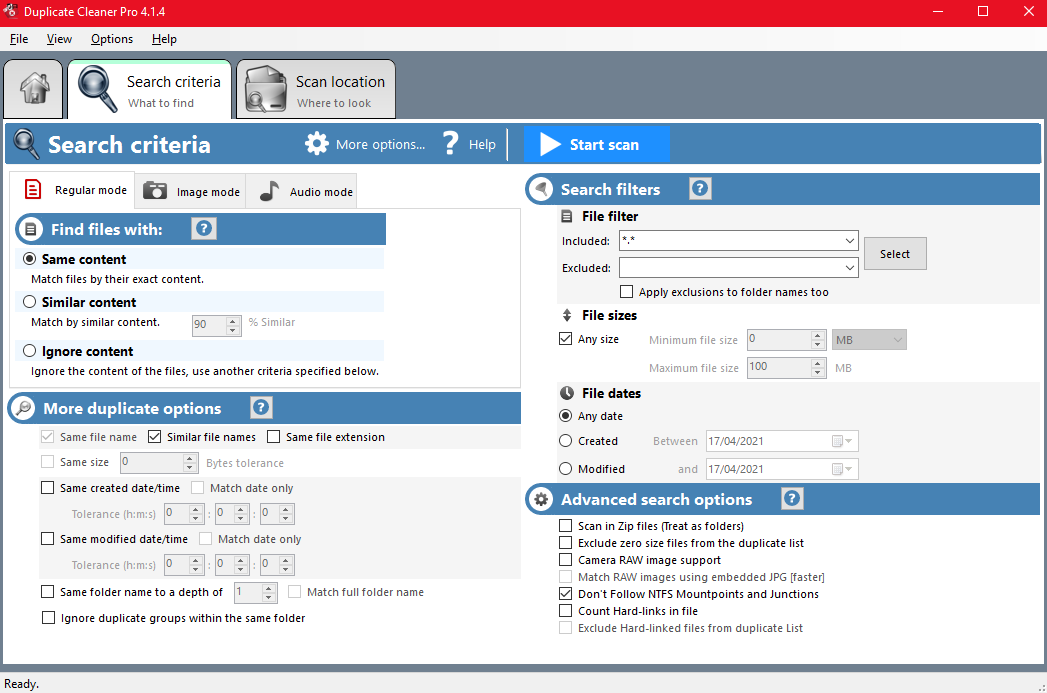Click the Select file filter button
This screenshot has width=1047, height=693.
tap(895, 254)
